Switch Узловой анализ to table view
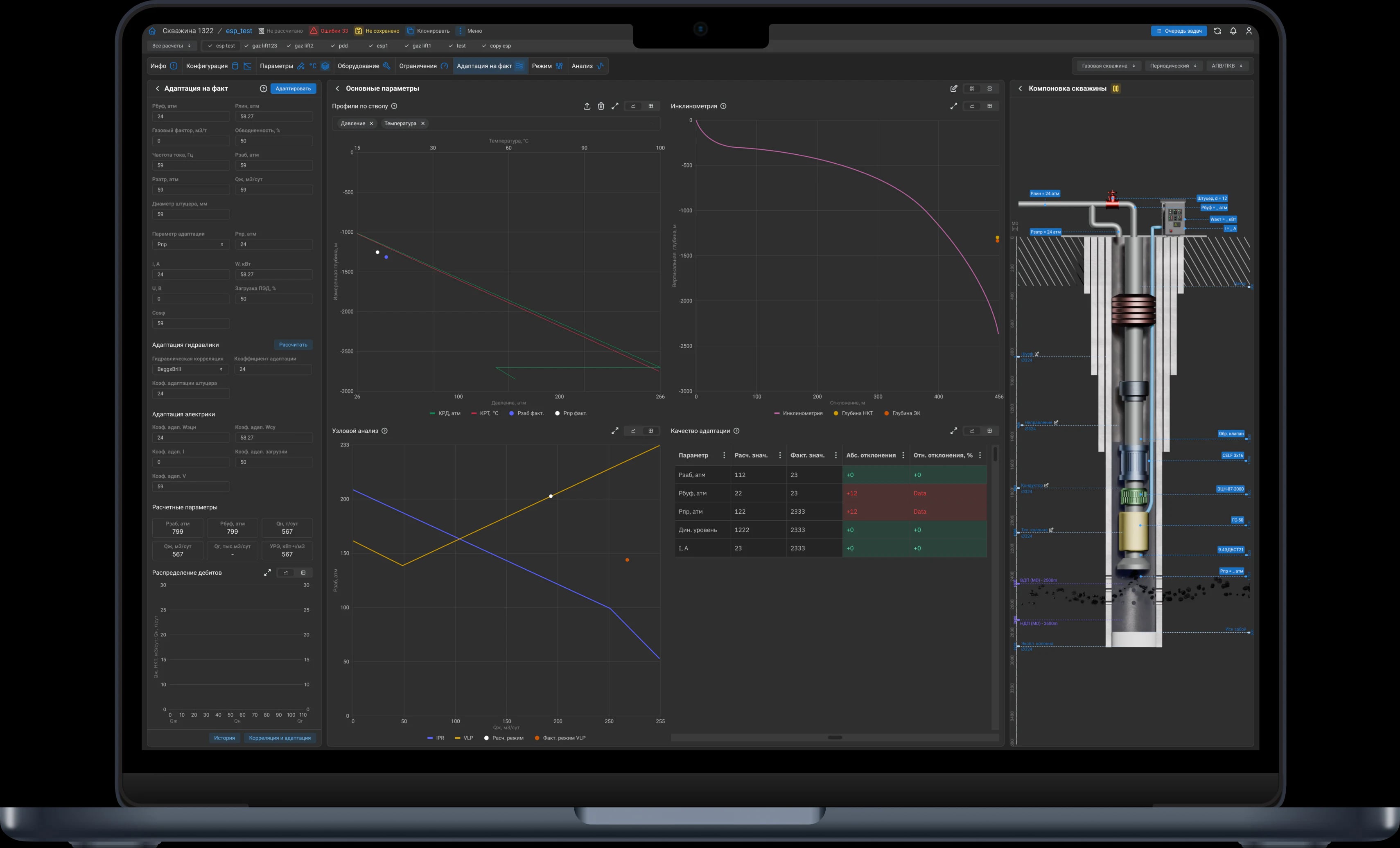The width and height of the screenshot is (1400, 848). coord(650,431)
